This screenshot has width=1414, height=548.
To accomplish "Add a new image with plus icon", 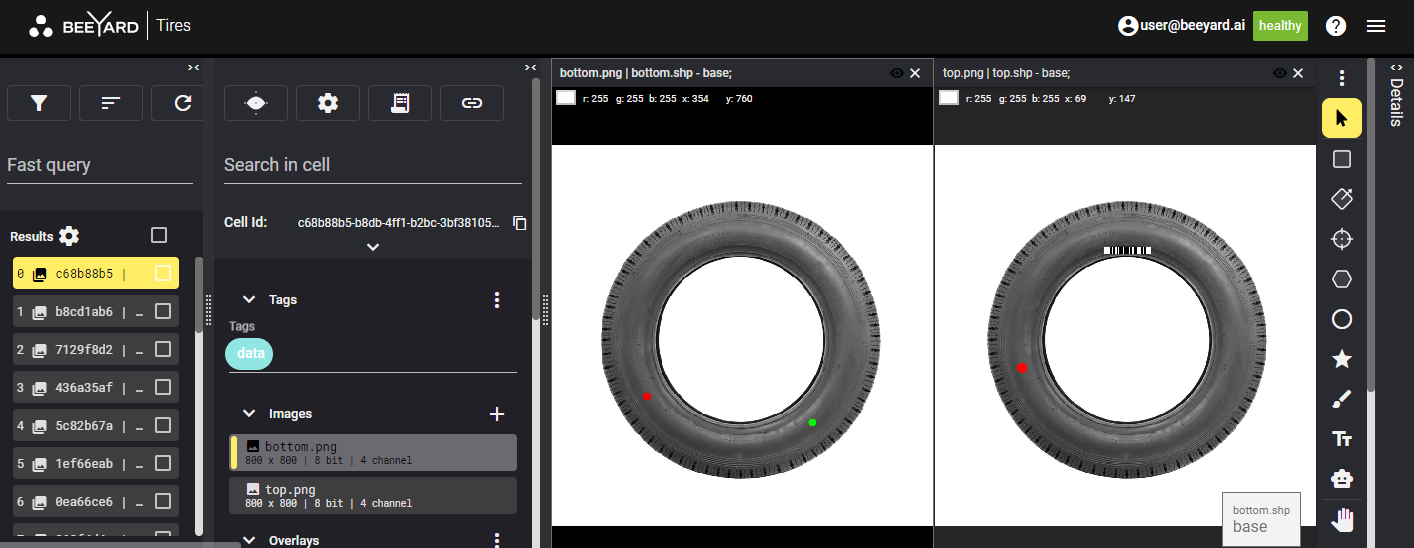I will (497, 414).
